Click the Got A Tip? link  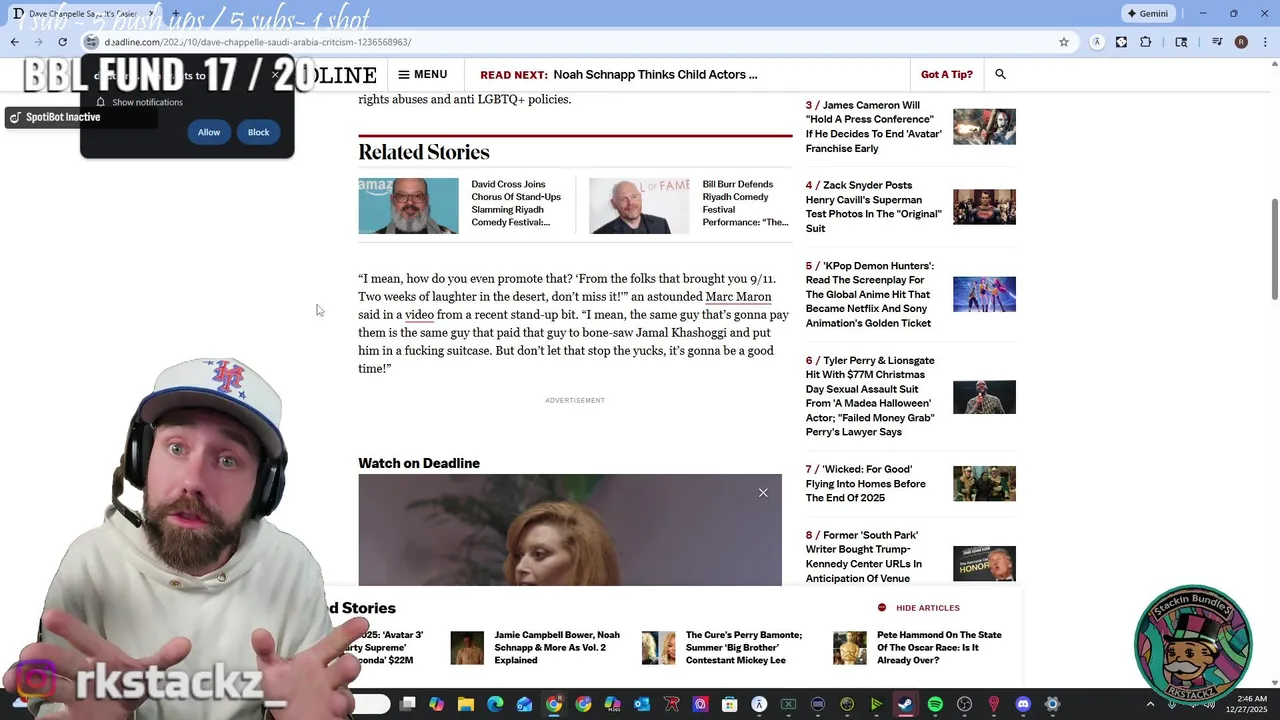point(946,74)
